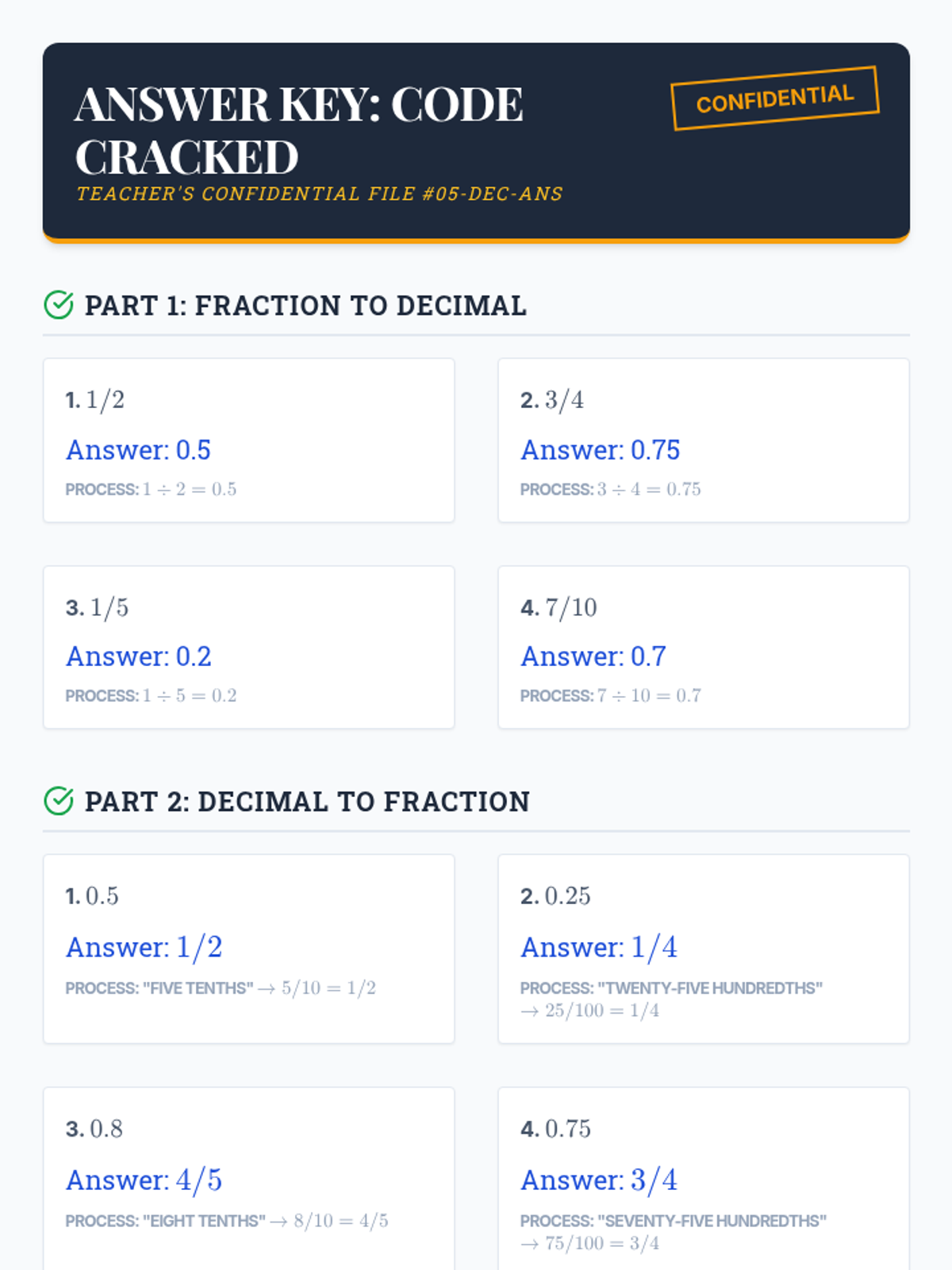952x1270 pixels.
Task: Click the process line 7 ÷ 10 = 0.7
Action: coord(611,695)
